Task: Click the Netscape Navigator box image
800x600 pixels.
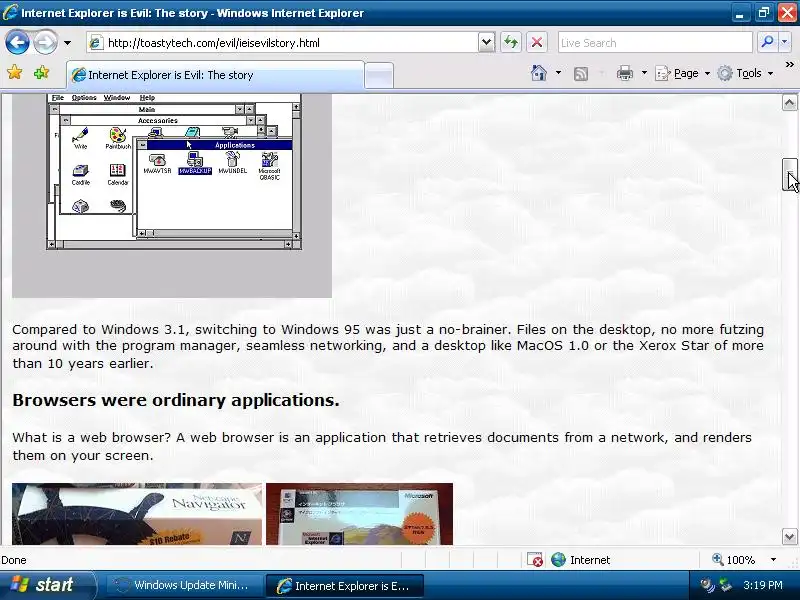Action: (137, 514)
